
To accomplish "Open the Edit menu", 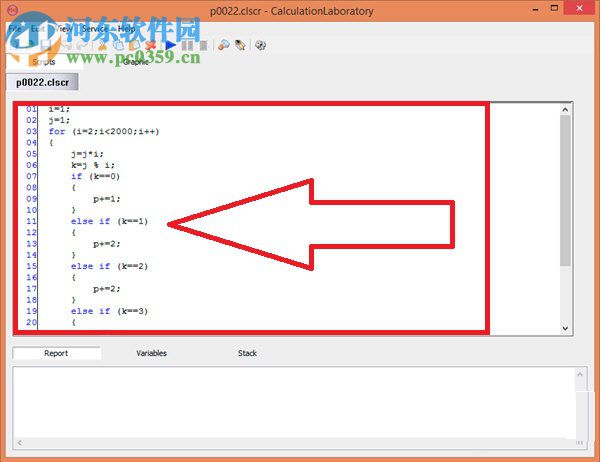I will click(x=37, y=29).
